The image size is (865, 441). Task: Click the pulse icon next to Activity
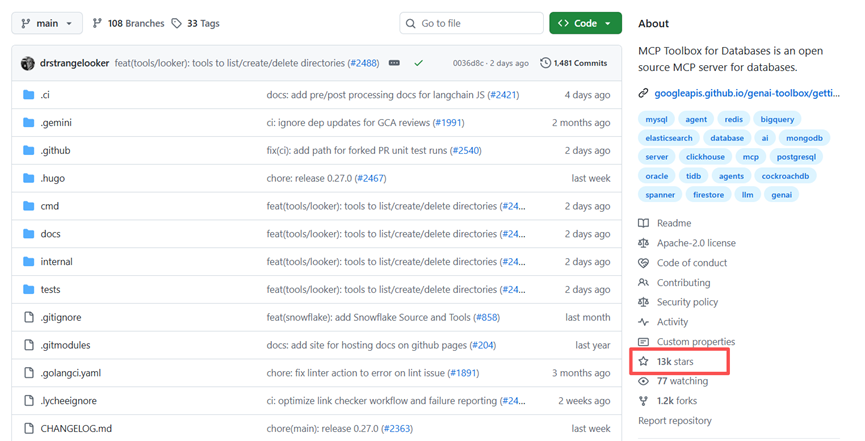(x=643, y=322)
